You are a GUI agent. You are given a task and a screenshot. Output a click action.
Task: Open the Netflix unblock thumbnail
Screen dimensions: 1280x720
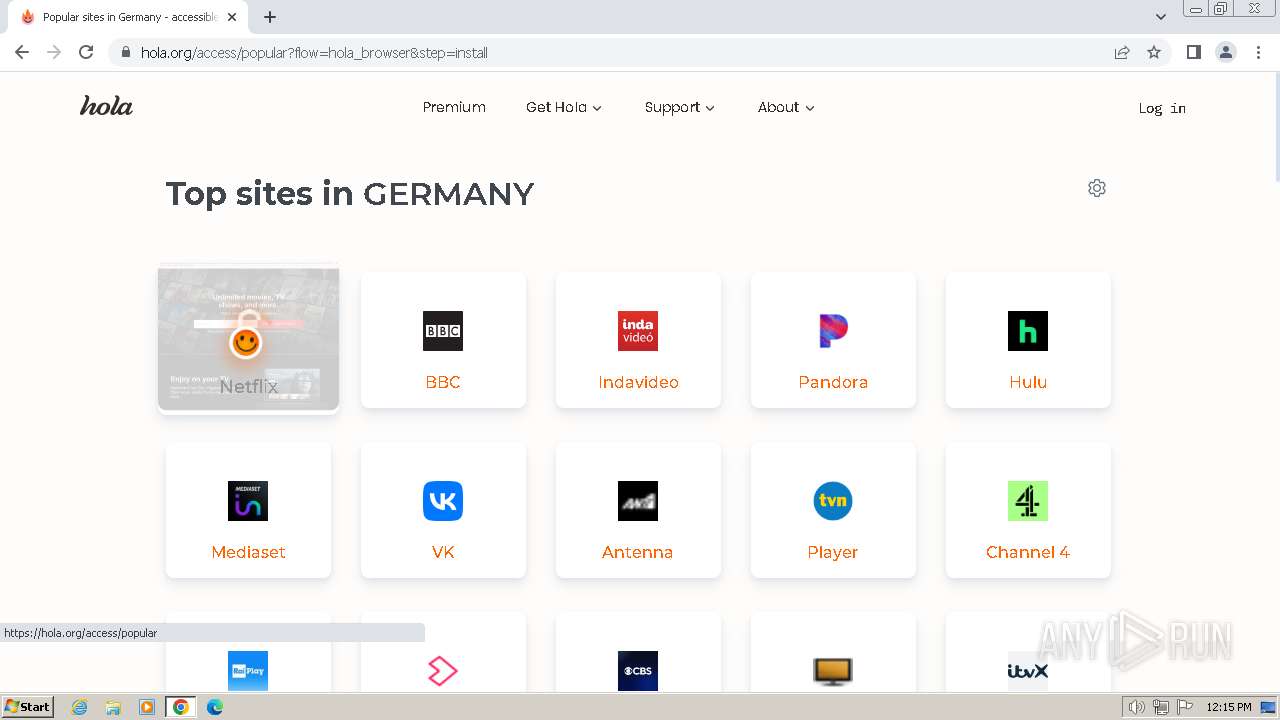tap(248, 339)
